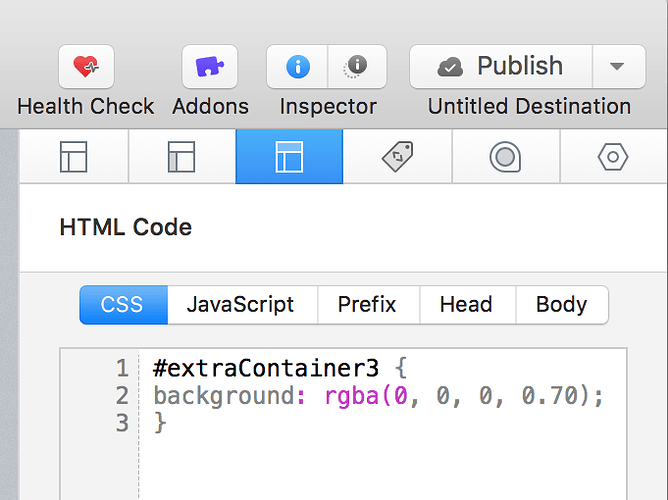Select the gray Inspector info icon
This screenshot has height=500, width=668.
coord(355,67)
